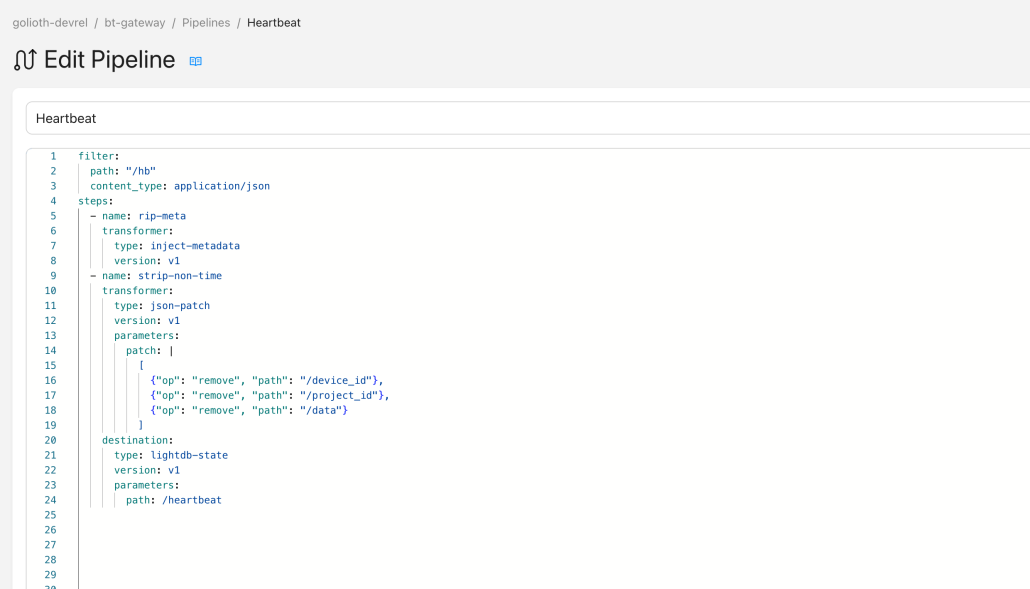The width and height of the screenshot is (1030, 589).
Task: Click the remove /data patch line
Action: 249,410
